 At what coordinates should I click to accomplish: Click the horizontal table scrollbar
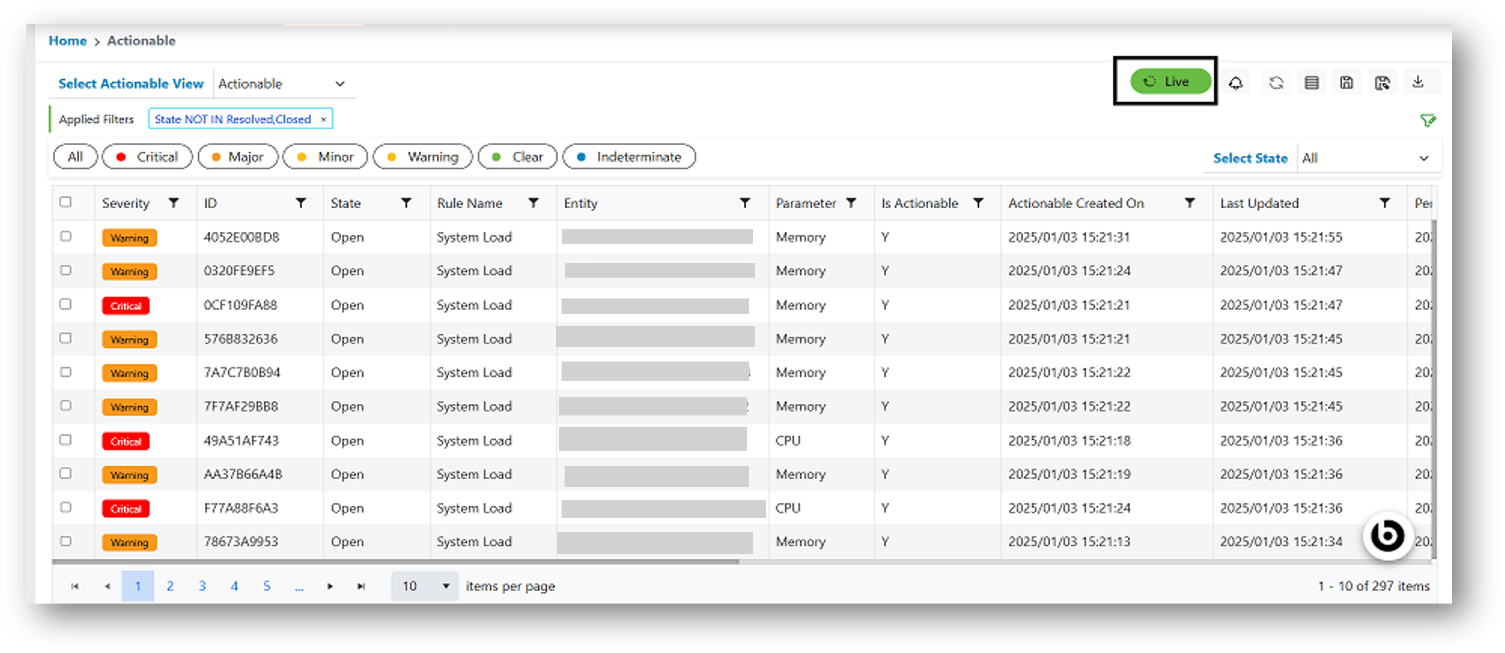tap(396, 562)
